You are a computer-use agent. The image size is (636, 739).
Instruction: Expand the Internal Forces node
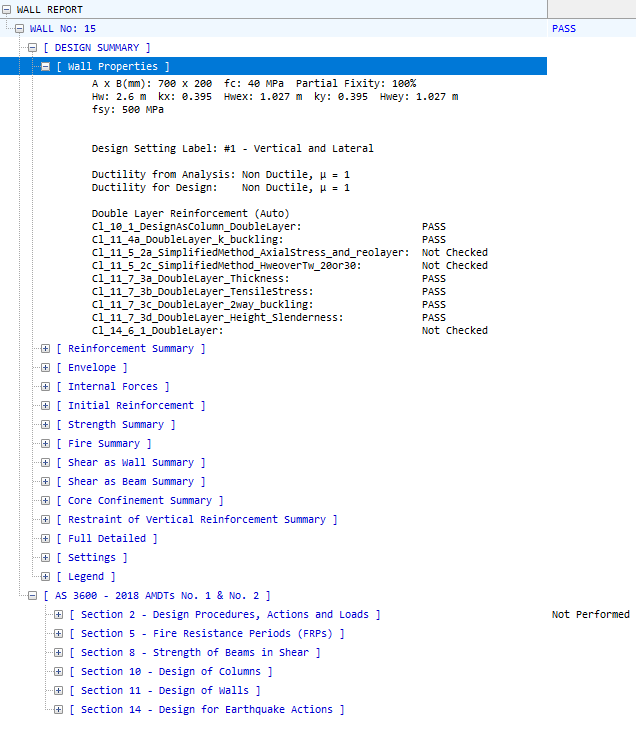tap(45, 387)
